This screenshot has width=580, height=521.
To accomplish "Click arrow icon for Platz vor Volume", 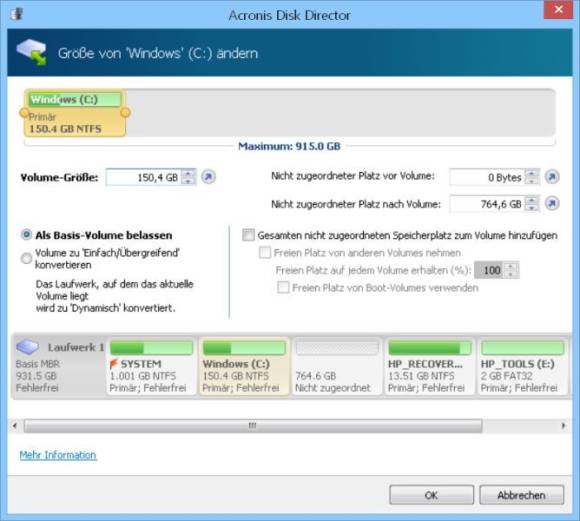I will [552, 177].
